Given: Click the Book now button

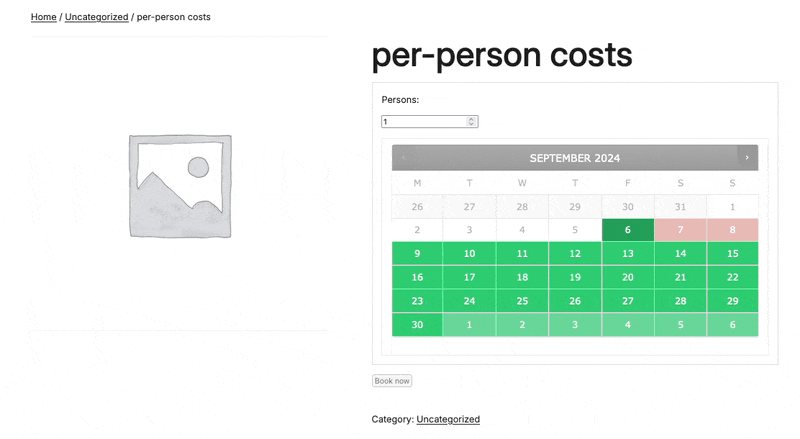Looking at the screenshot, I should [392, 381].
